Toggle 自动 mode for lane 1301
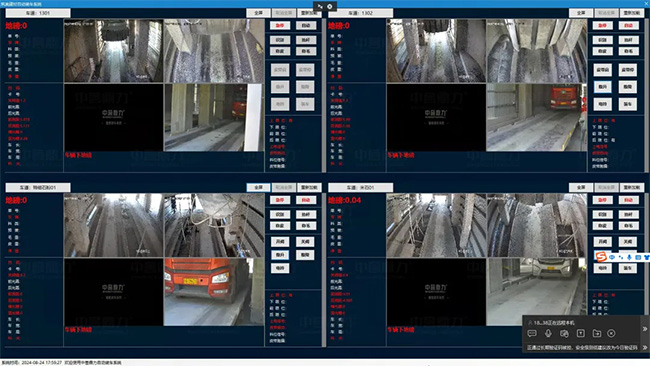Screen dimensions: 650x366 point(306,26)
